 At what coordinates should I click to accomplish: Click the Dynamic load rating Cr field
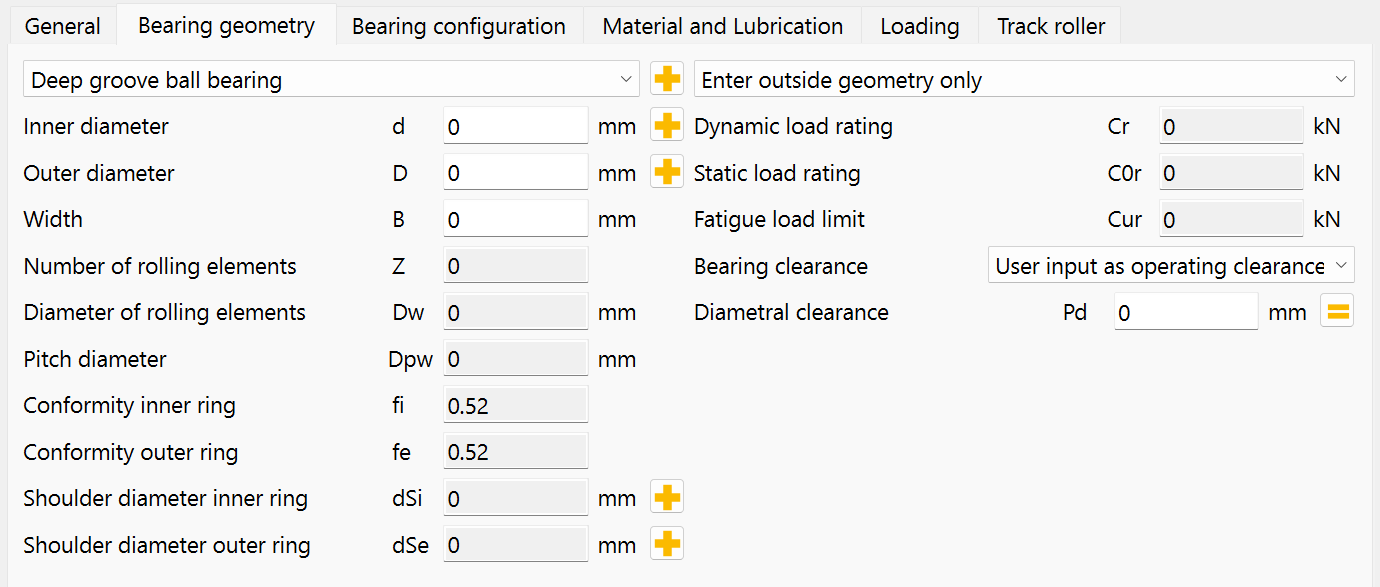(x=1231, y=126)
